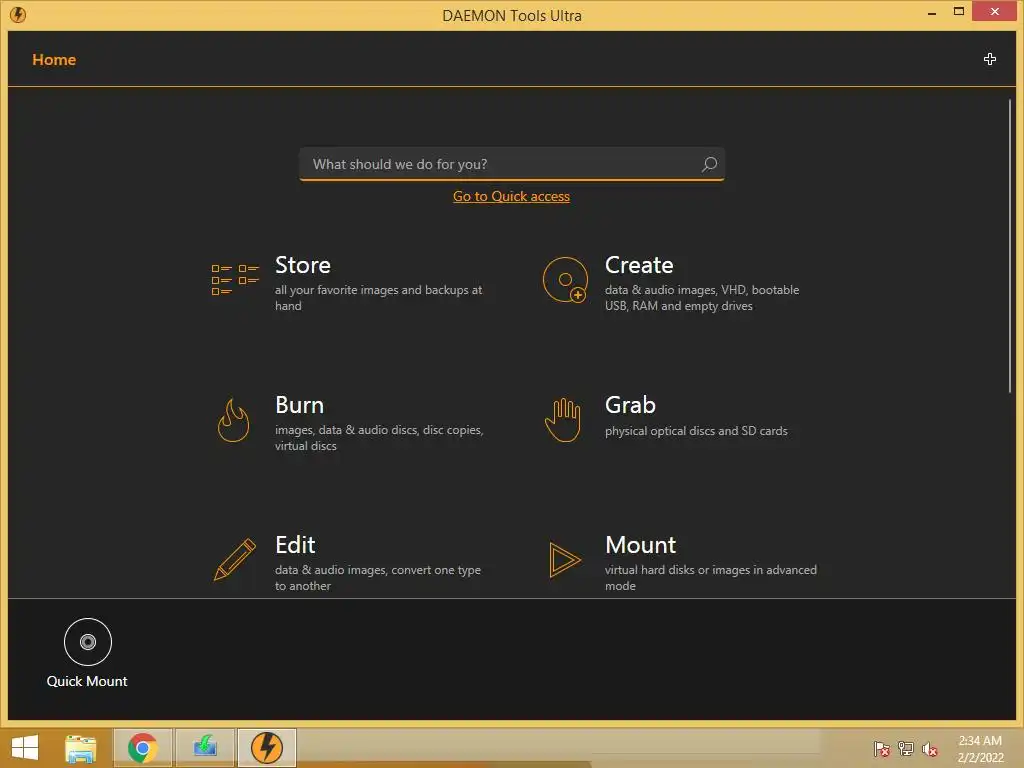
Task: Click the Grab hand icon
Action: click(x=563, y=420)
